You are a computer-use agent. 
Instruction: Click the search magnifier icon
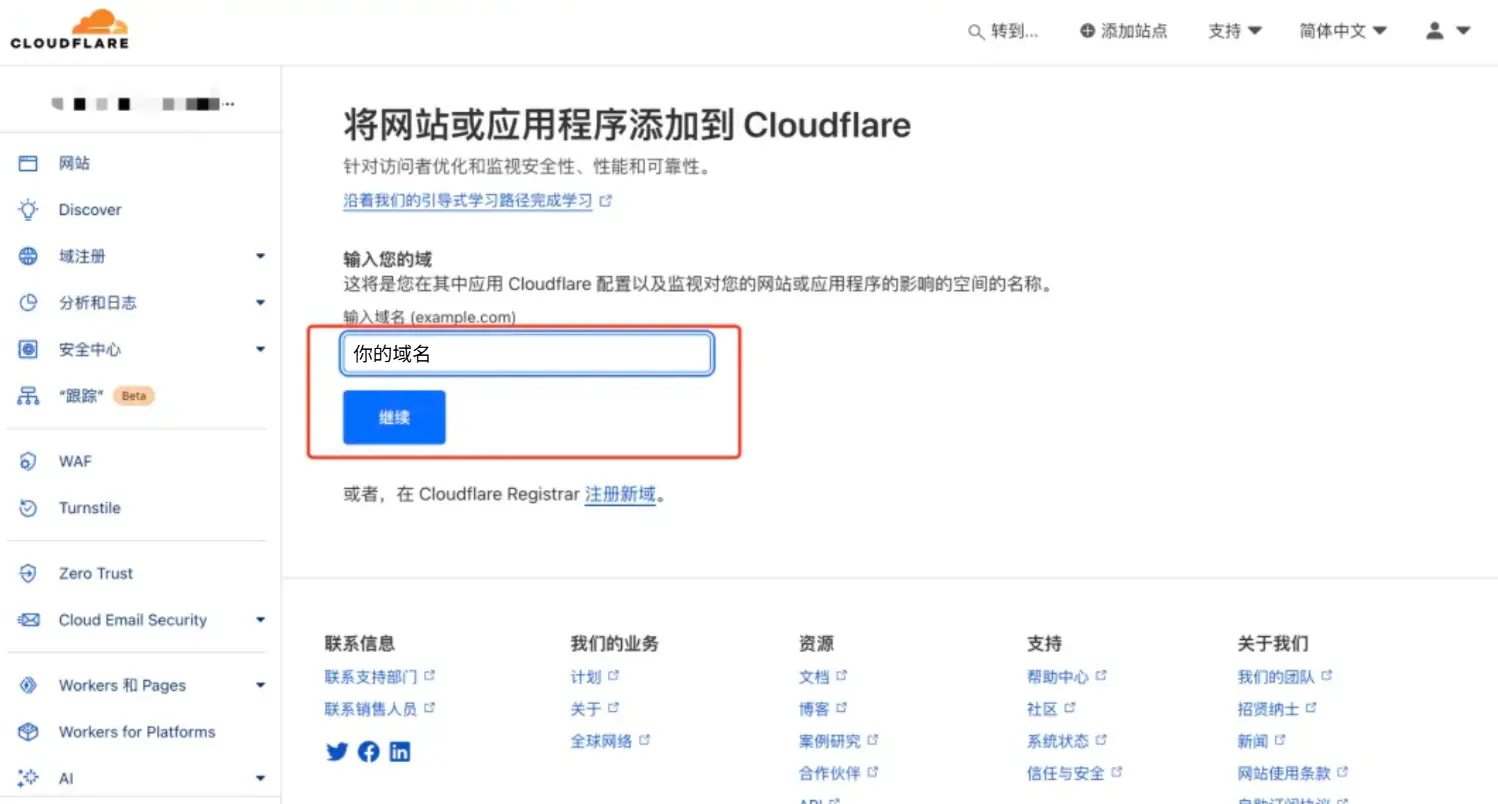(976, 32)
